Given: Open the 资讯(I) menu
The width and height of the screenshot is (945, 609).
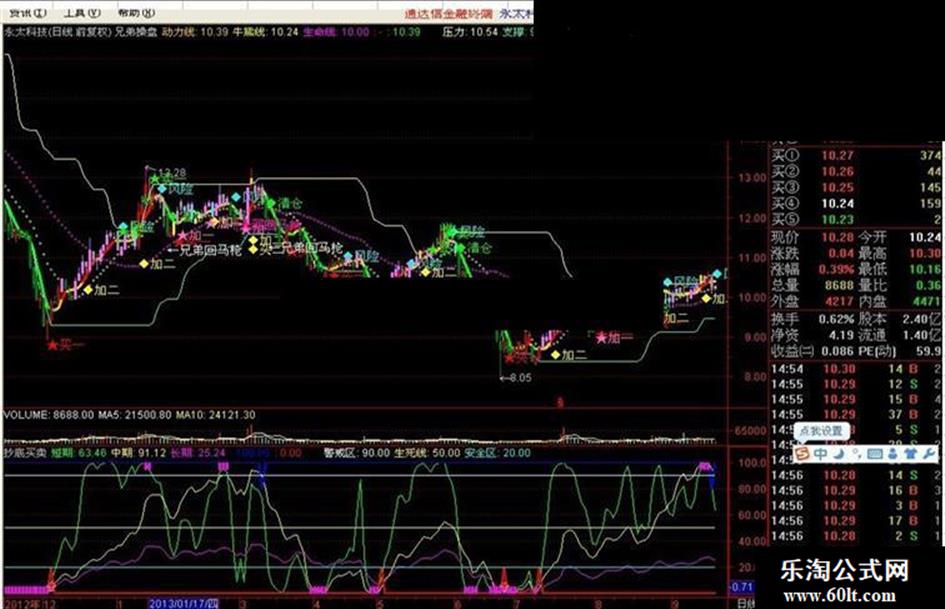Looking at the screenshot, I should [27, 12].
